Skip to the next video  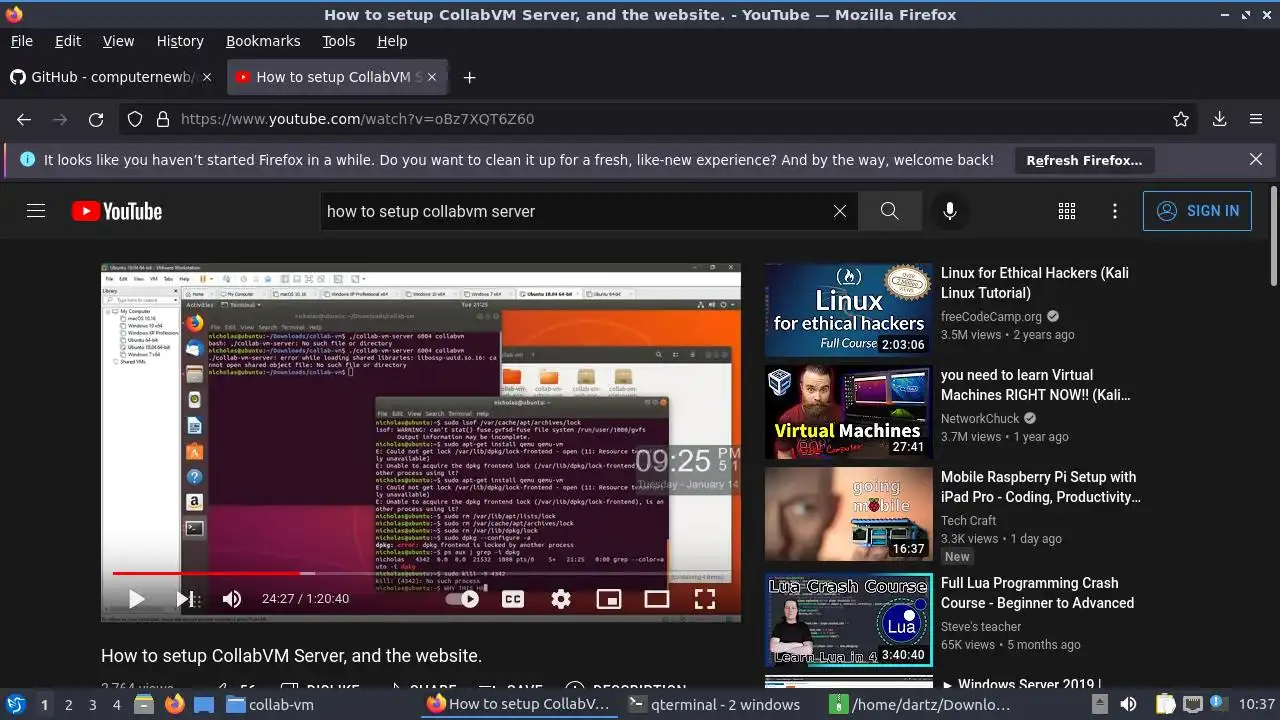tap(185, 599)
